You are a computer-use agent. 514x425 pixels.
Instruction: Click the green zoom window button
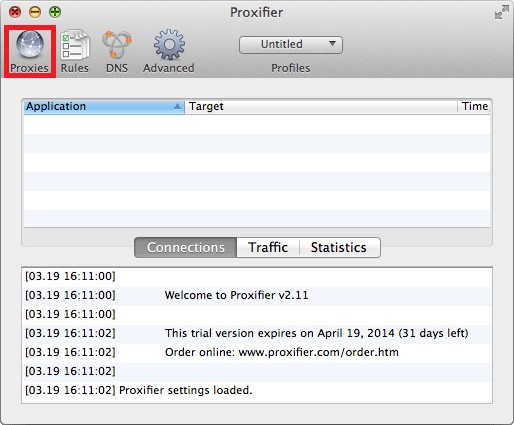point(55,12)
